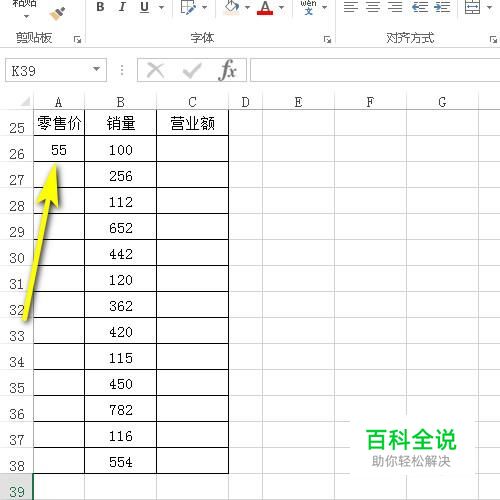Open the Font Color dropdown arrow
This screenshot has height=500, width=500.
[x=281, y=7]
